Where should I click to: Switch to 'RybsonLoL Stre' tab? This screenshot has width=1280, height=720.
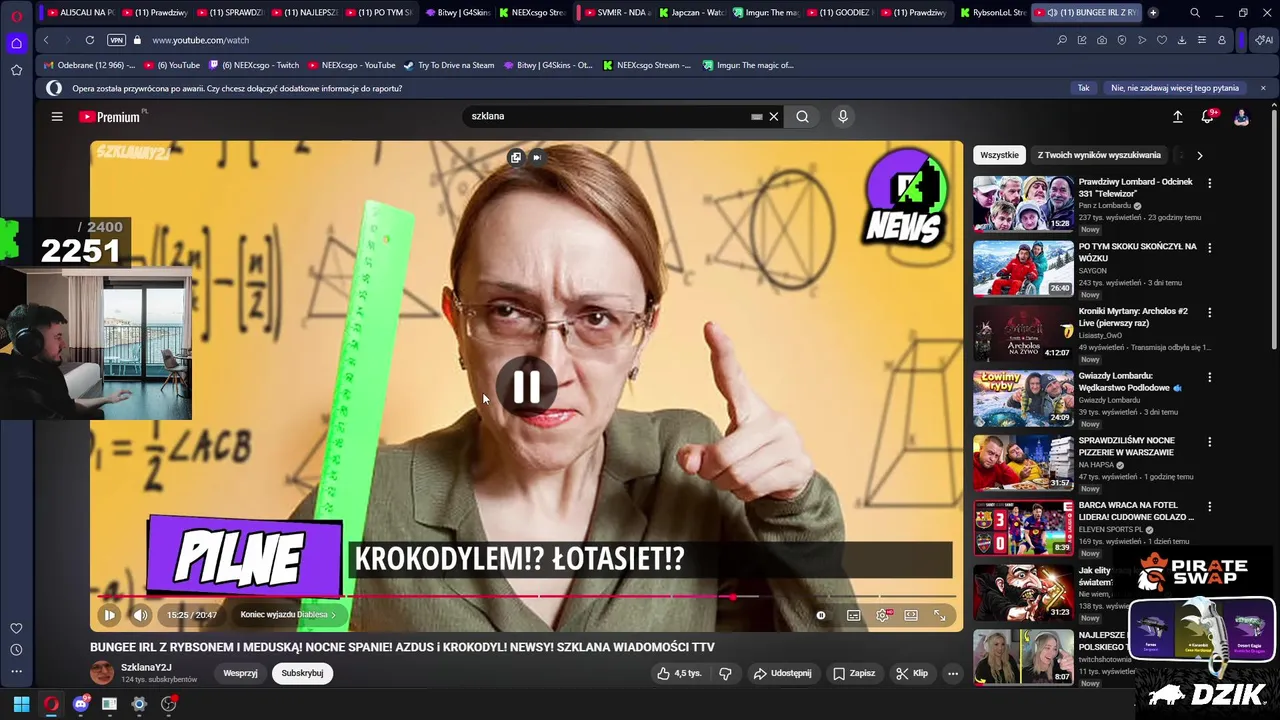tap(992, 13)
